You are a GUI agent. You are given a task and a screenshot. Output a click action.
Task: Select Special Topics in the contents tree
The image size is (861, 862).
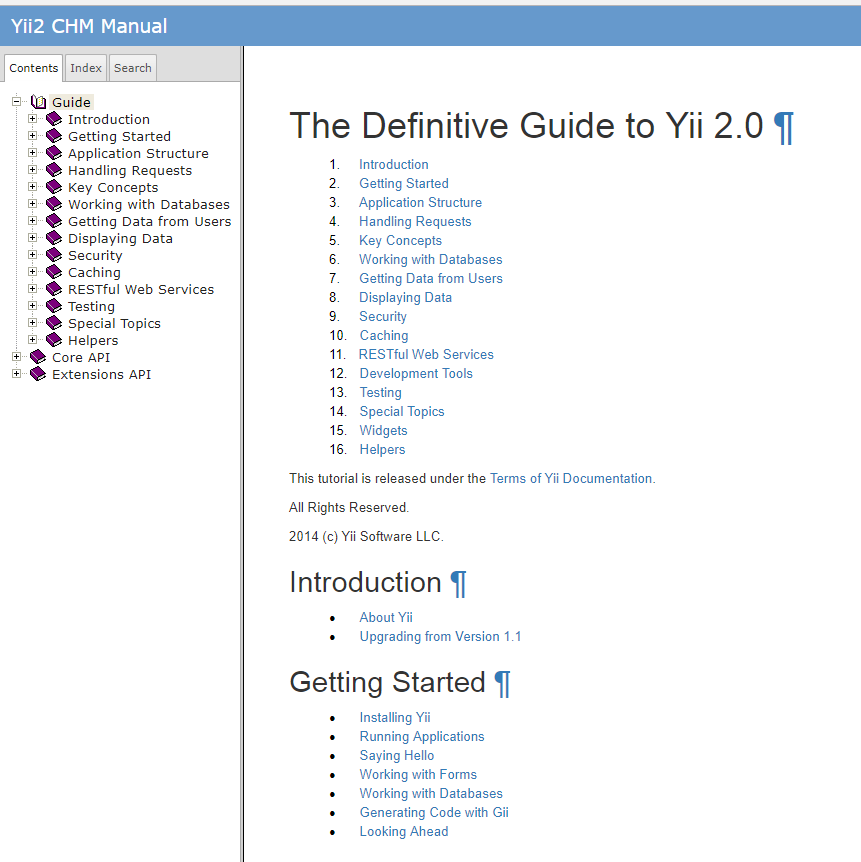pos(114,323)
